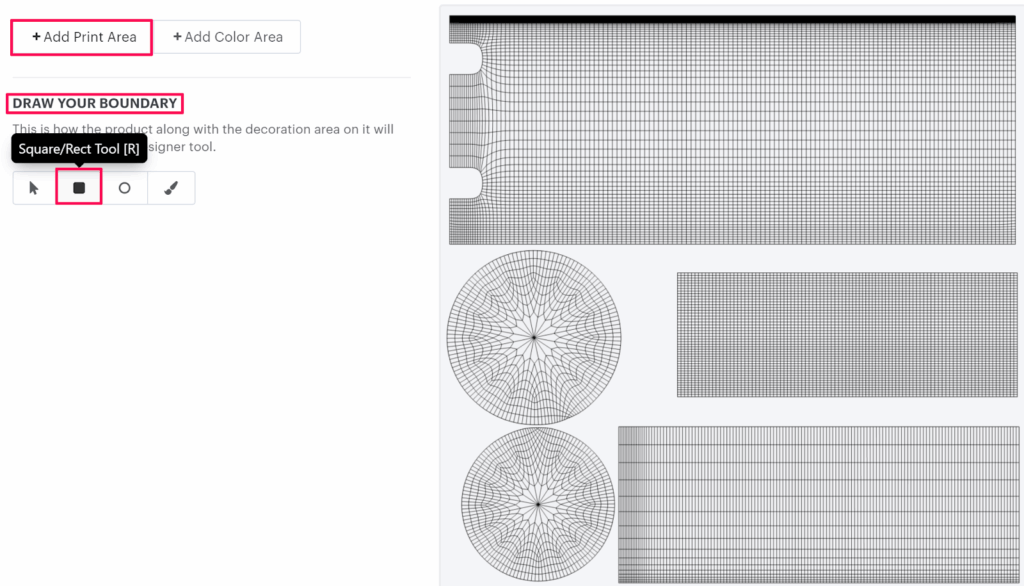
Task: Click the DRAW YOUR BOUNDARY heading
Action: point(95,103)
